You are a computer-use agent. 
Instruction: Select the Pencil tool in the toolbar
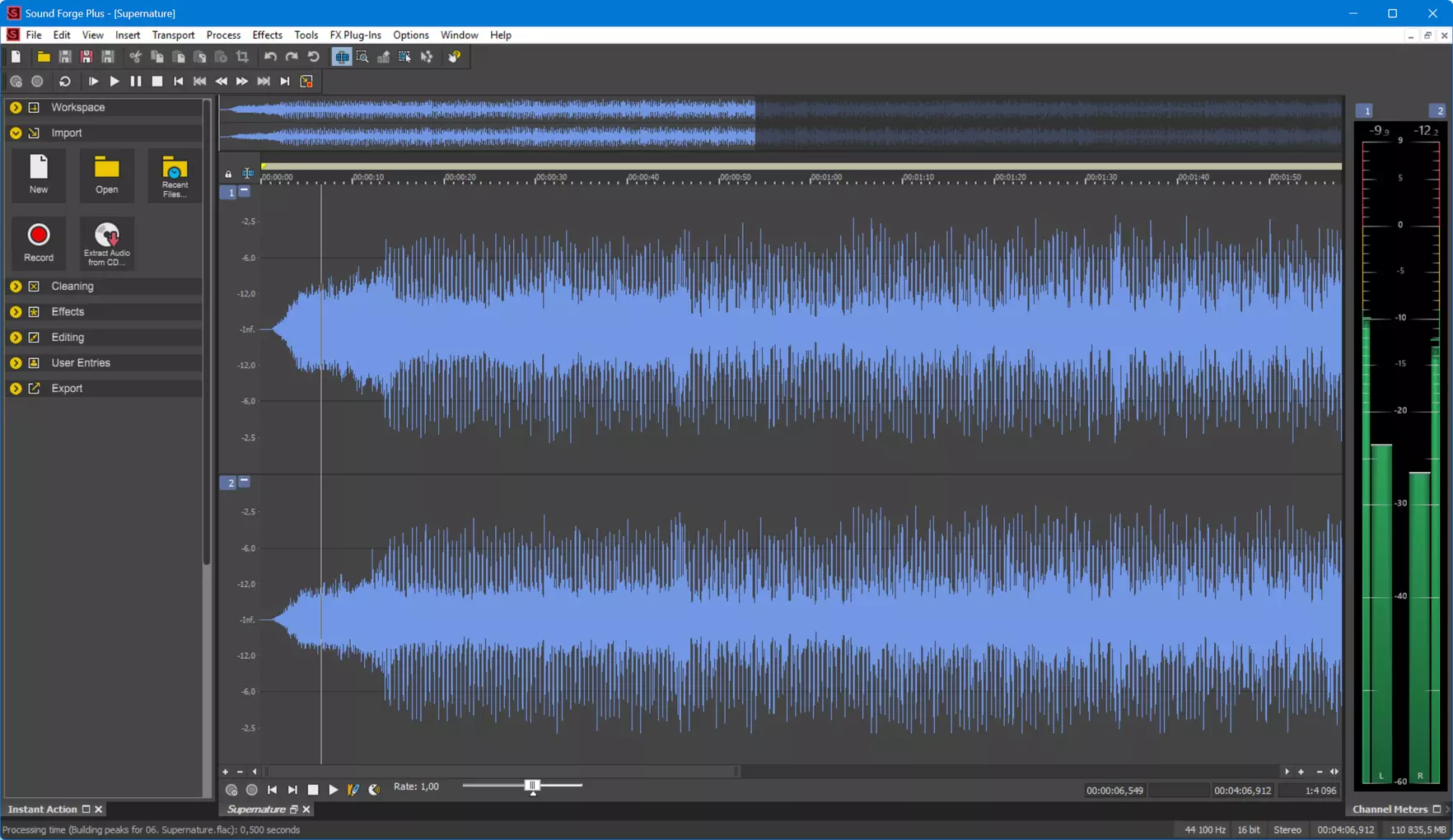tap(384, 57)
